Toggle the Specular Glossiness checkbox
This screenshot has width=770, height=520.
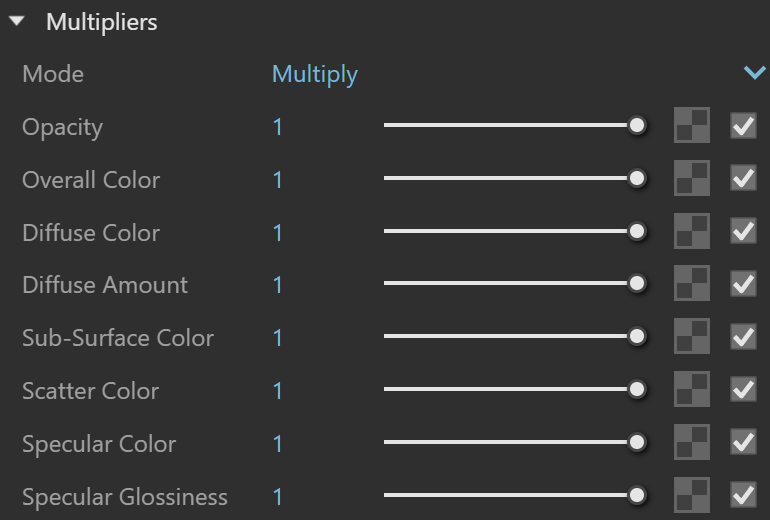[743, 495]
